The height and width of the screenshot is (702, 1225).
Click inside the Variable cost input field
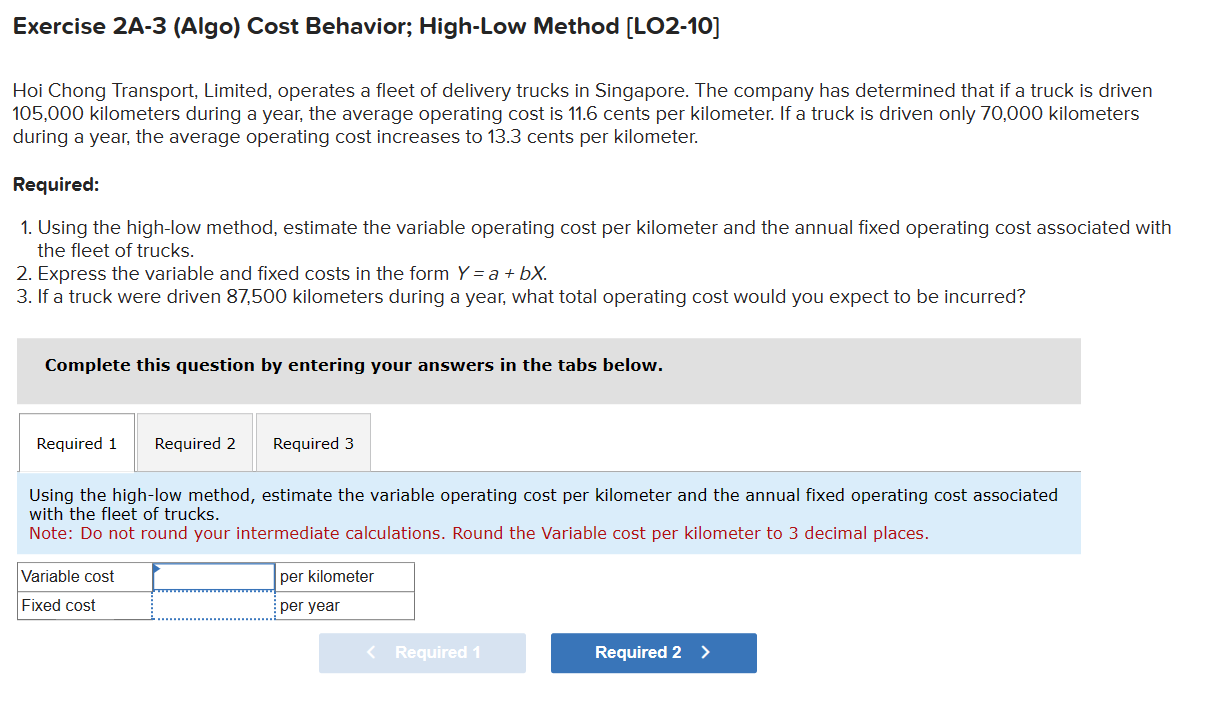(213, 576)
